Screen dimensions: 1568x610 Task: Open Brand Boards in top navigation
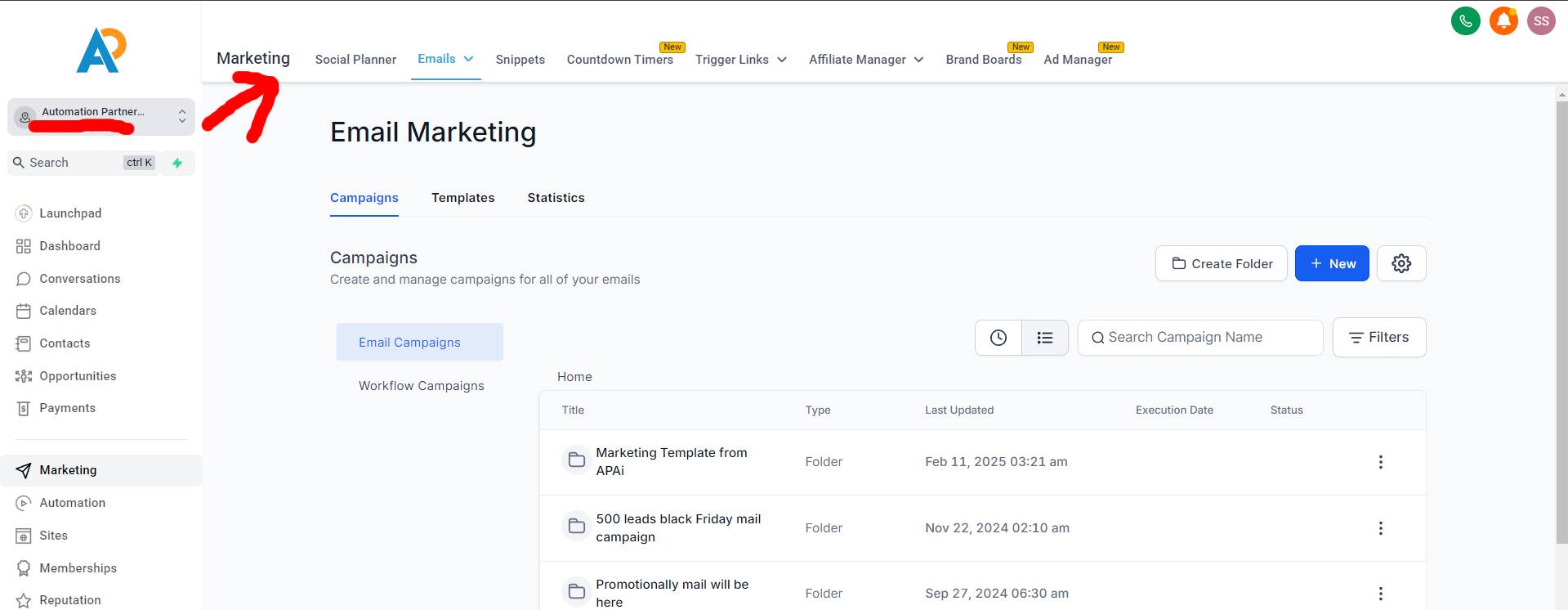pos(984,60)
